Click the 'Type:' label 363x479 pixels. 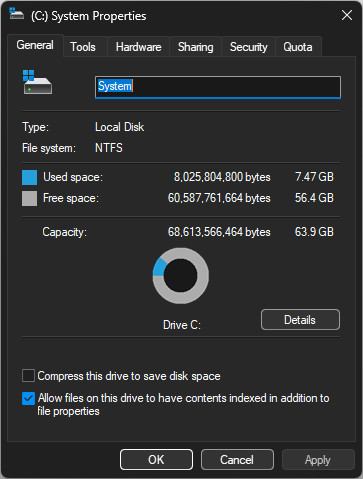[x=35, y=127]
